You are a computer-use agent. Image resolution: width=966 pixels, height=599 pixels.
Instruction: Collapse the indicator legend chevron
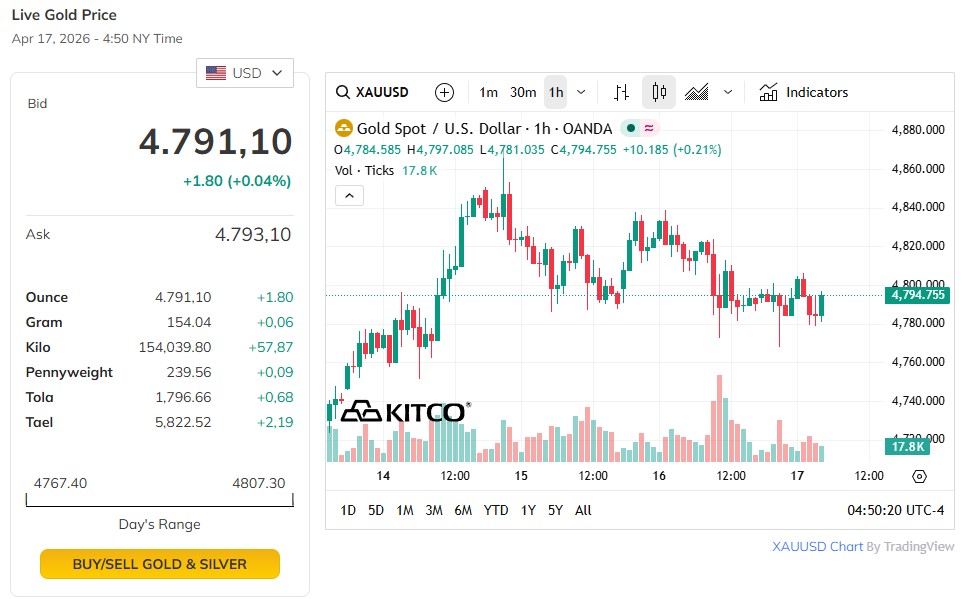tap(349, 195)
